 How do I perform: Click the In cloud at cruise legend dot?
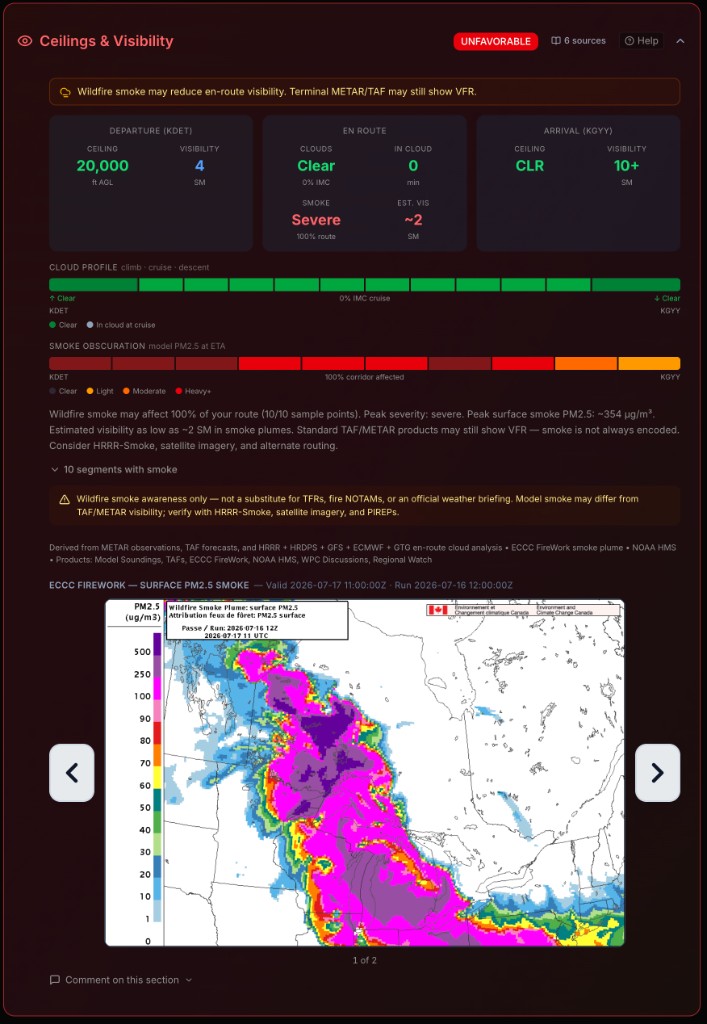point(90,325)
